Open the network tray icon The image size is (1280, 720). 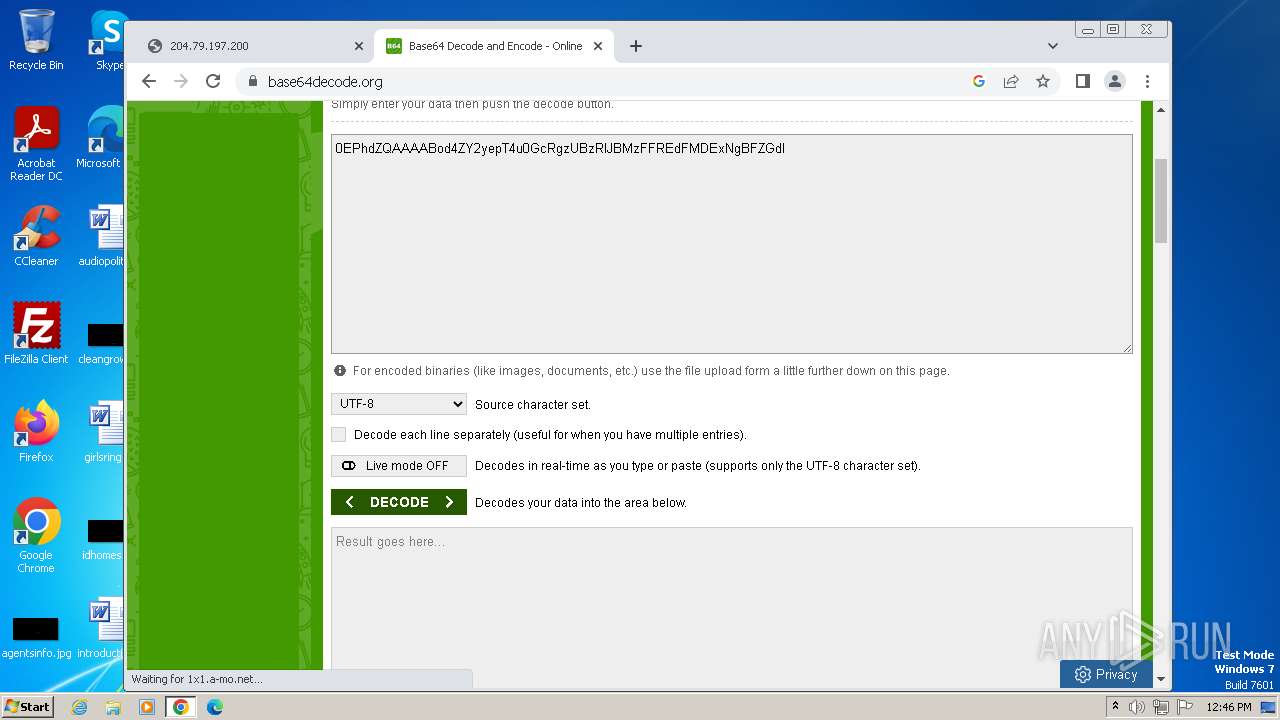[x=1161, y=707]
